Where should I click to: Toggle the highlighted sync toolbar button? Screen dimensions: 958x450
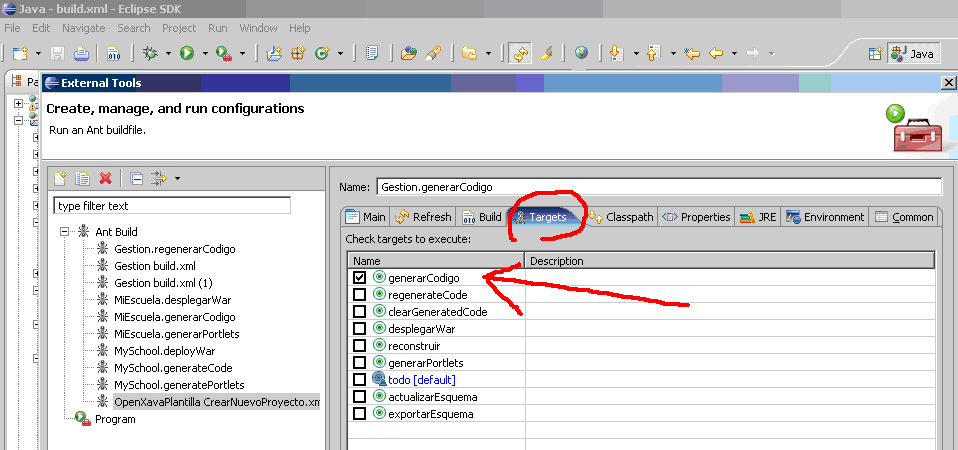[x=520, y=54]
